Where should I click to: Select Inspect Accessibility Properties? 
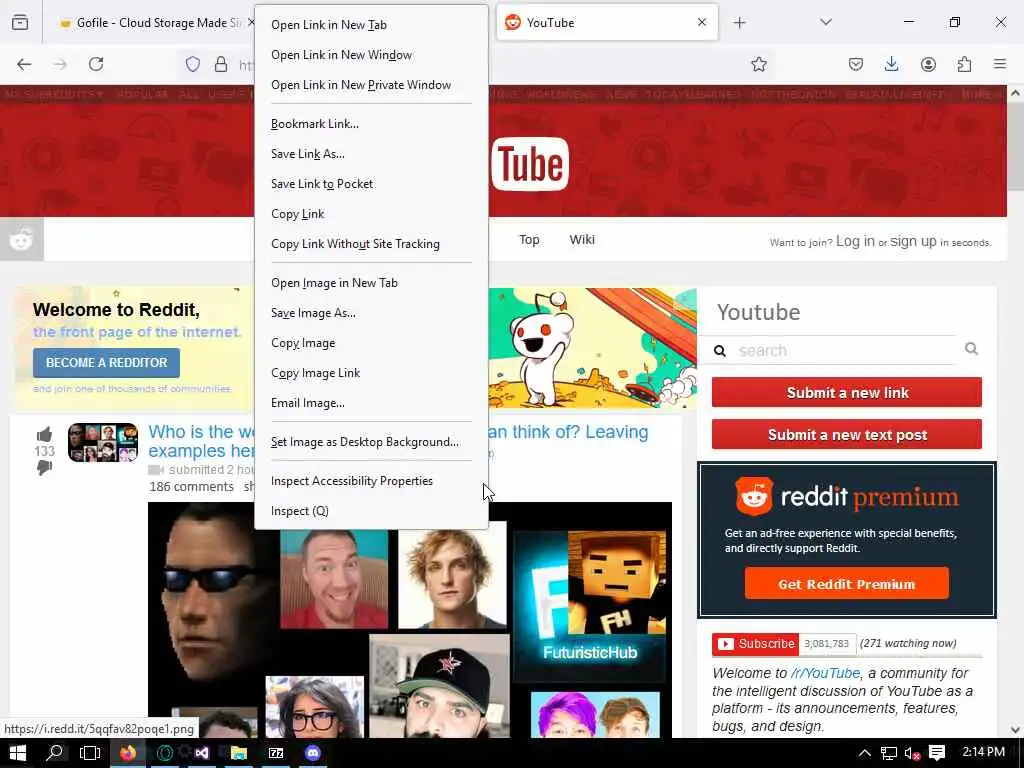coord(371,481)
